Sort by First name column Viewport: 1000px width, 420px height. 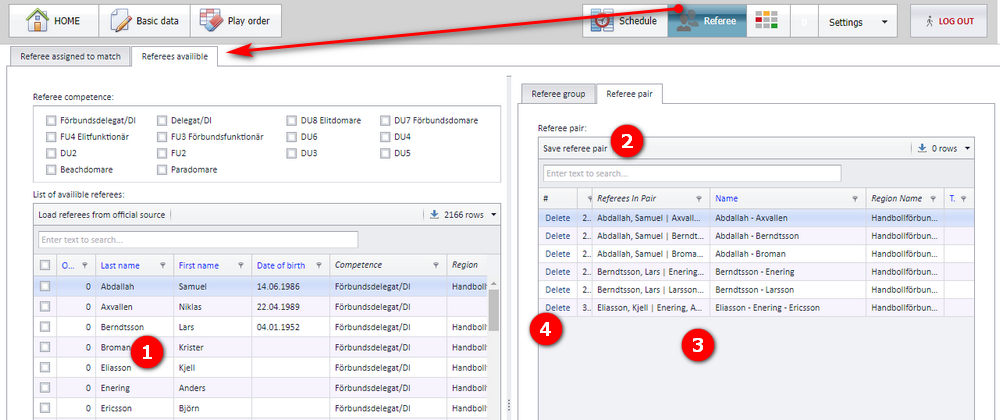[x=198, y=265]
